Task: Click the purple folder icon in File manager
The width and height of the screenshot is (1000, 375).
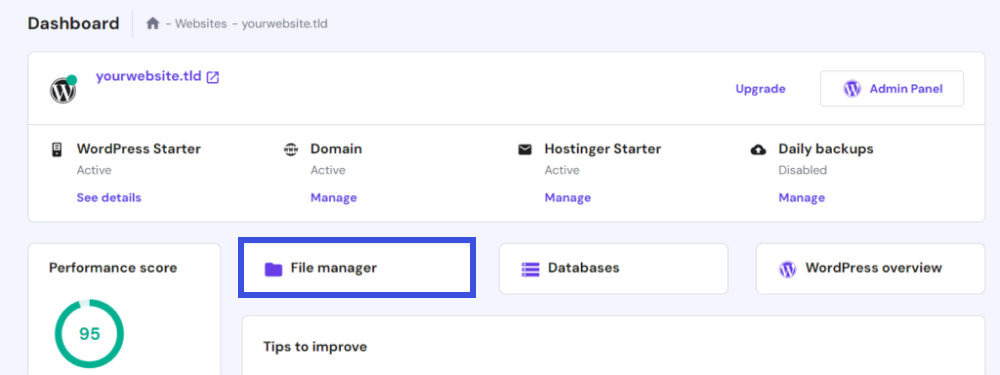Action: click(273, 269)
